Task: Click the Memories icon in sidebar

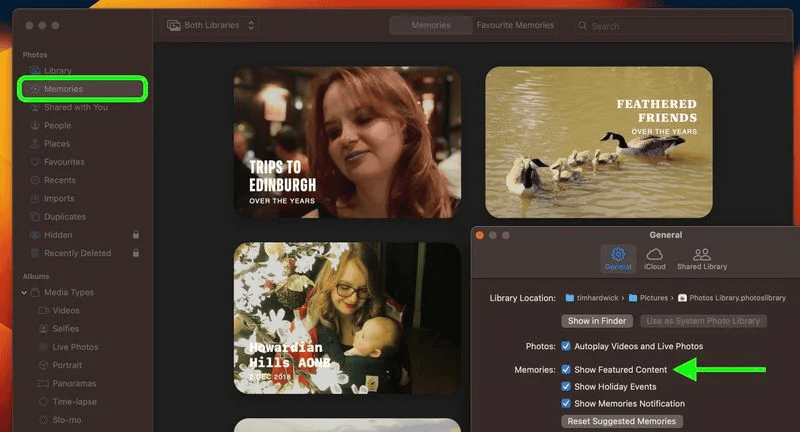Action: pos(35,89)
